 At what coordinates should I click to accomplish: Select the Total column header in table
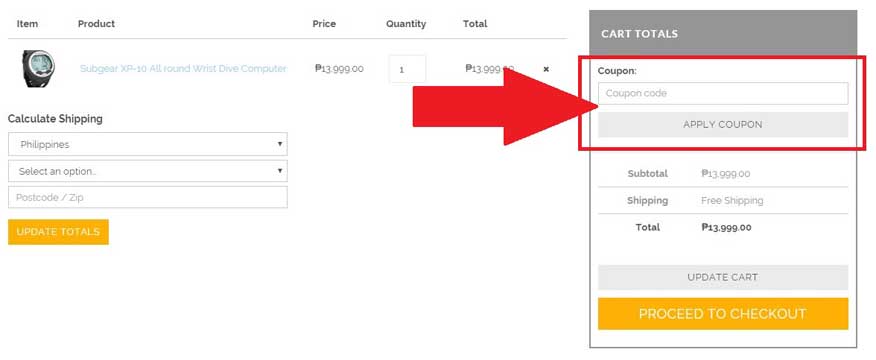(475, 24)
